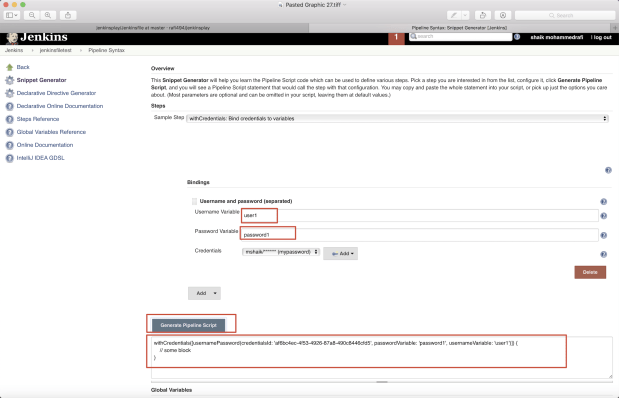Open the Snippet Generator gear icon
The width and height of the screenshot is (619, 398).
pos(9,80)
